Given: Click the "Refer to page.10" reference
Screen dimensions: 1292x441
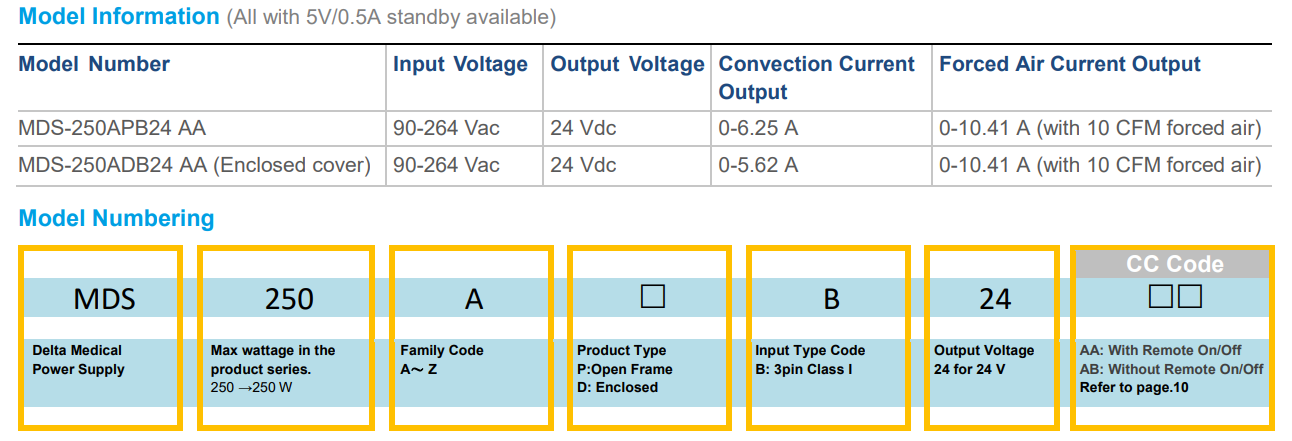Looking at the screenshot, I should pos(1134,388).
